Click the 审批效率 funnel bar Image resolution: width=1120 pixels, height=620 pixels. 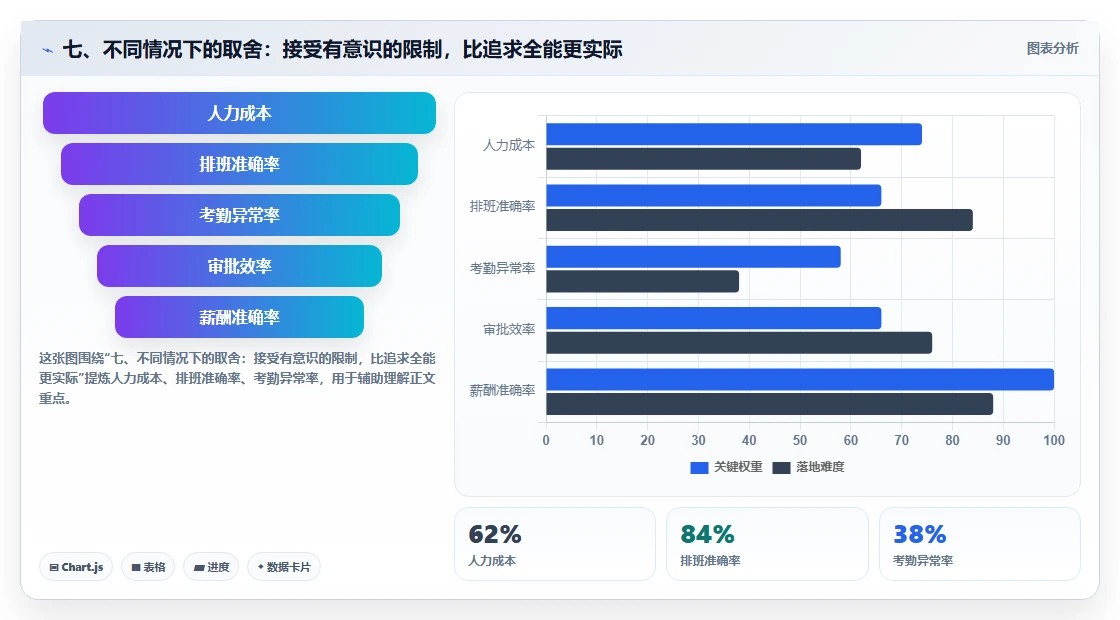(239, 266)
